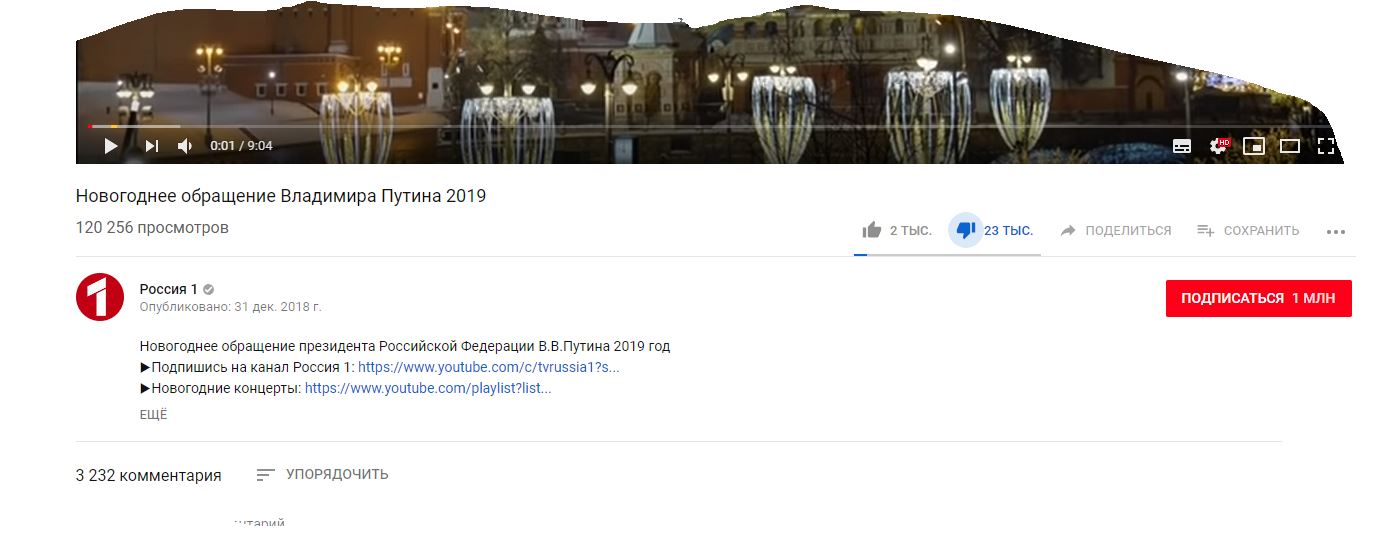The width and height of the screenshot is (1380, 539).
Task: Toggle the dislike thumbs down button
Action: [965, 230]
